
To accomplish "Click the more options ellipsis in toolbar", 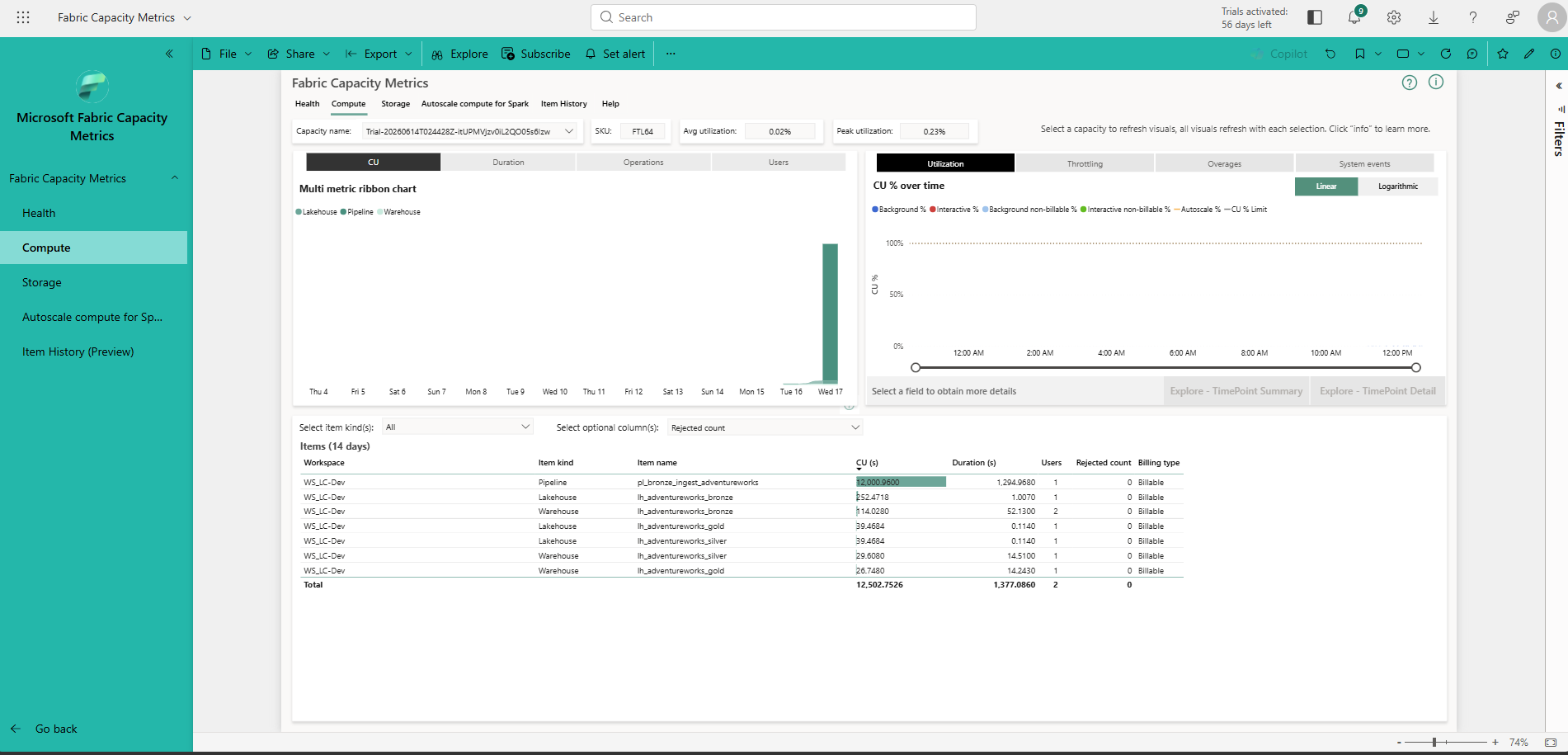I will point(671,54).
